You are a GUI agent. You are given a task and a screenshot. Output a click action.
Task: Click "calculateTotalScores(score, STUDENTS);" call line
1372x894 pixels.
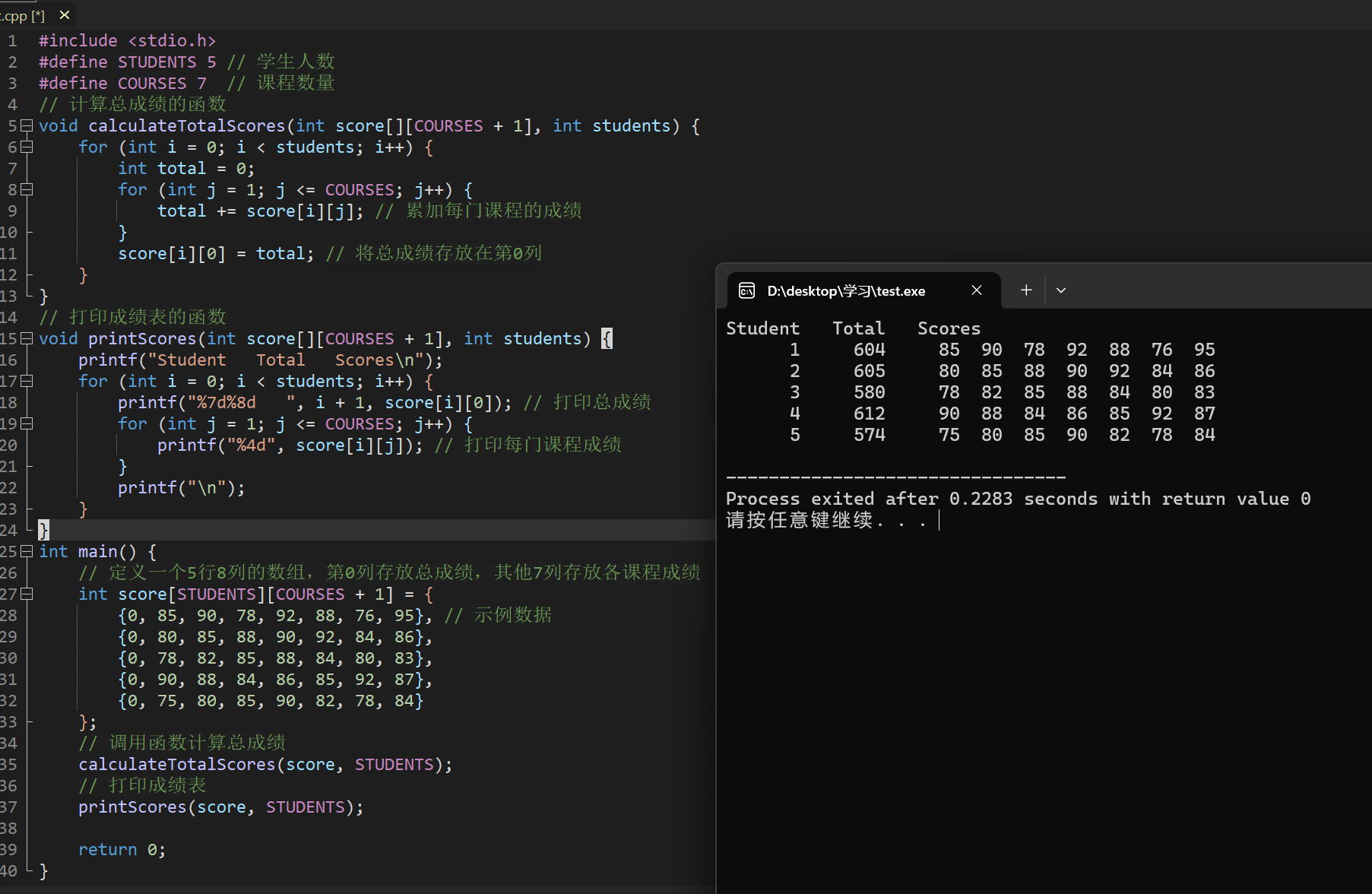tap(265, 764)
